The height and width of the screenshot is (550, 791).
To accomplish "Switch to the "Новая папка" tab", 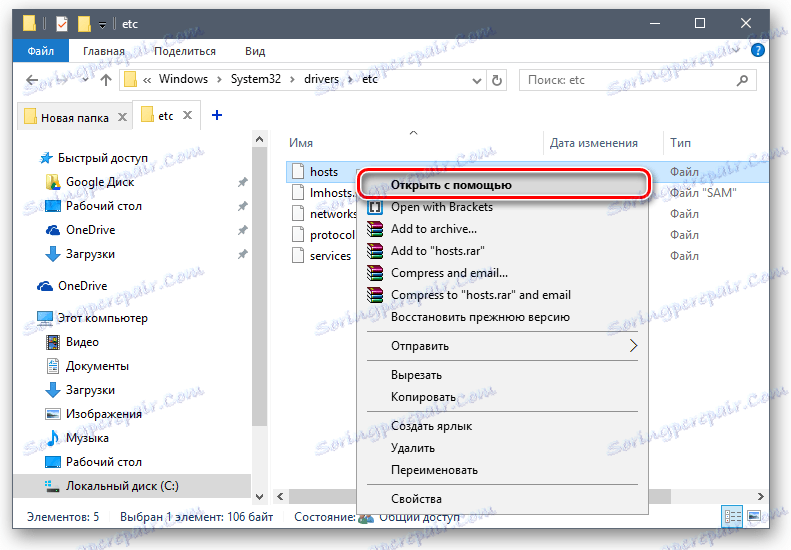I will pyautogui.click(x=74, y=117).
